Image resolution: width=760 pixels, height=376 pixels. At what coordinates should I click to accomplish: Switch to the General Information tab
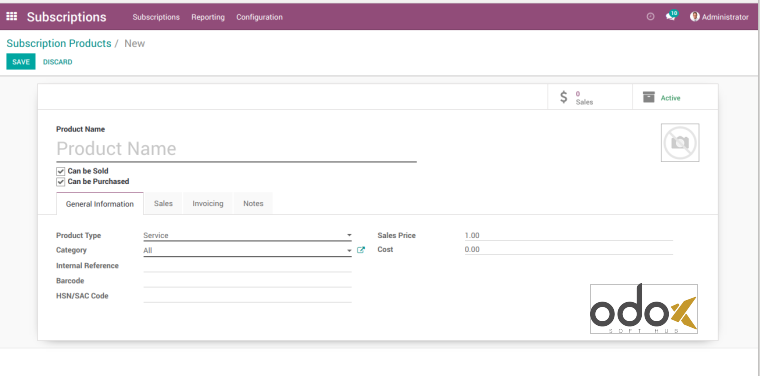[x=100, y=204]
